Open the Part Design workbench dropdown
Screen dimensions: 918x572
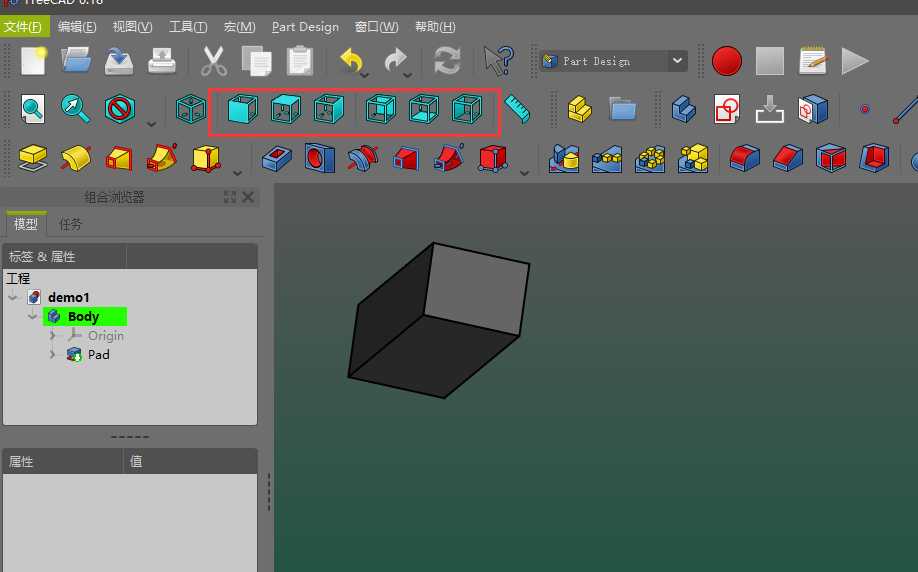(677, 61)
